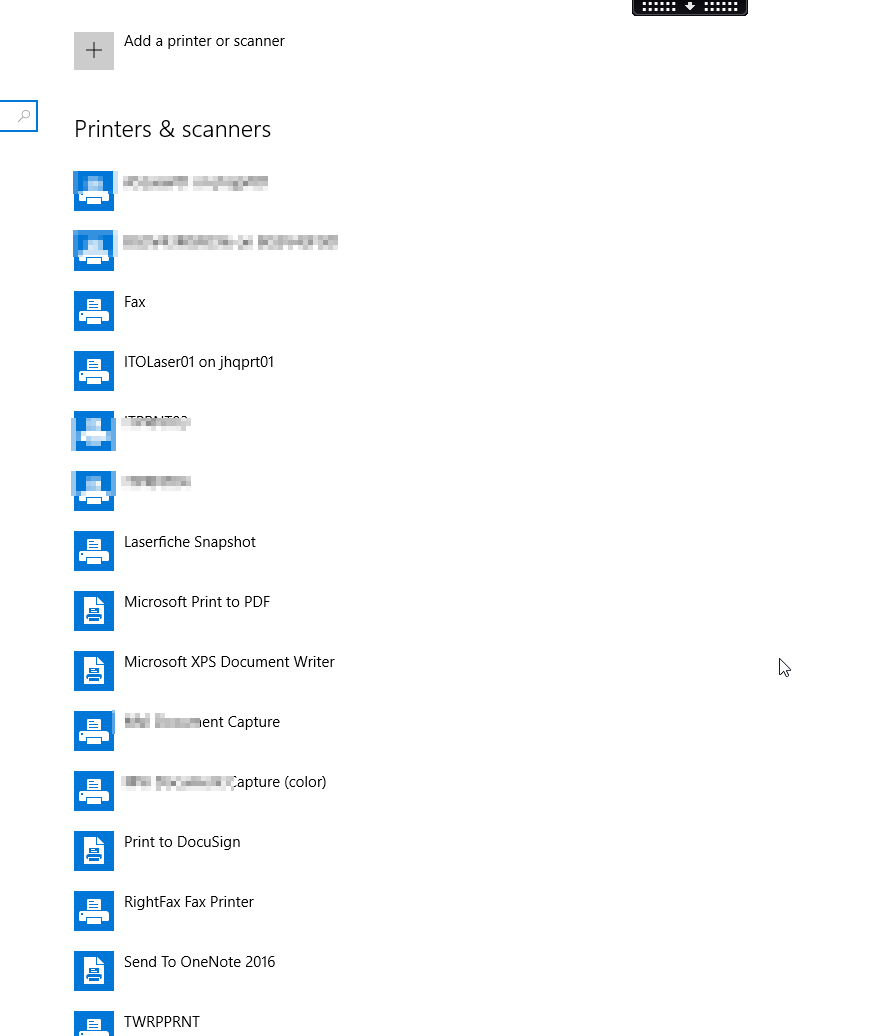Click the TWRPPRNT printer icon

click(x=94, y=1023)
